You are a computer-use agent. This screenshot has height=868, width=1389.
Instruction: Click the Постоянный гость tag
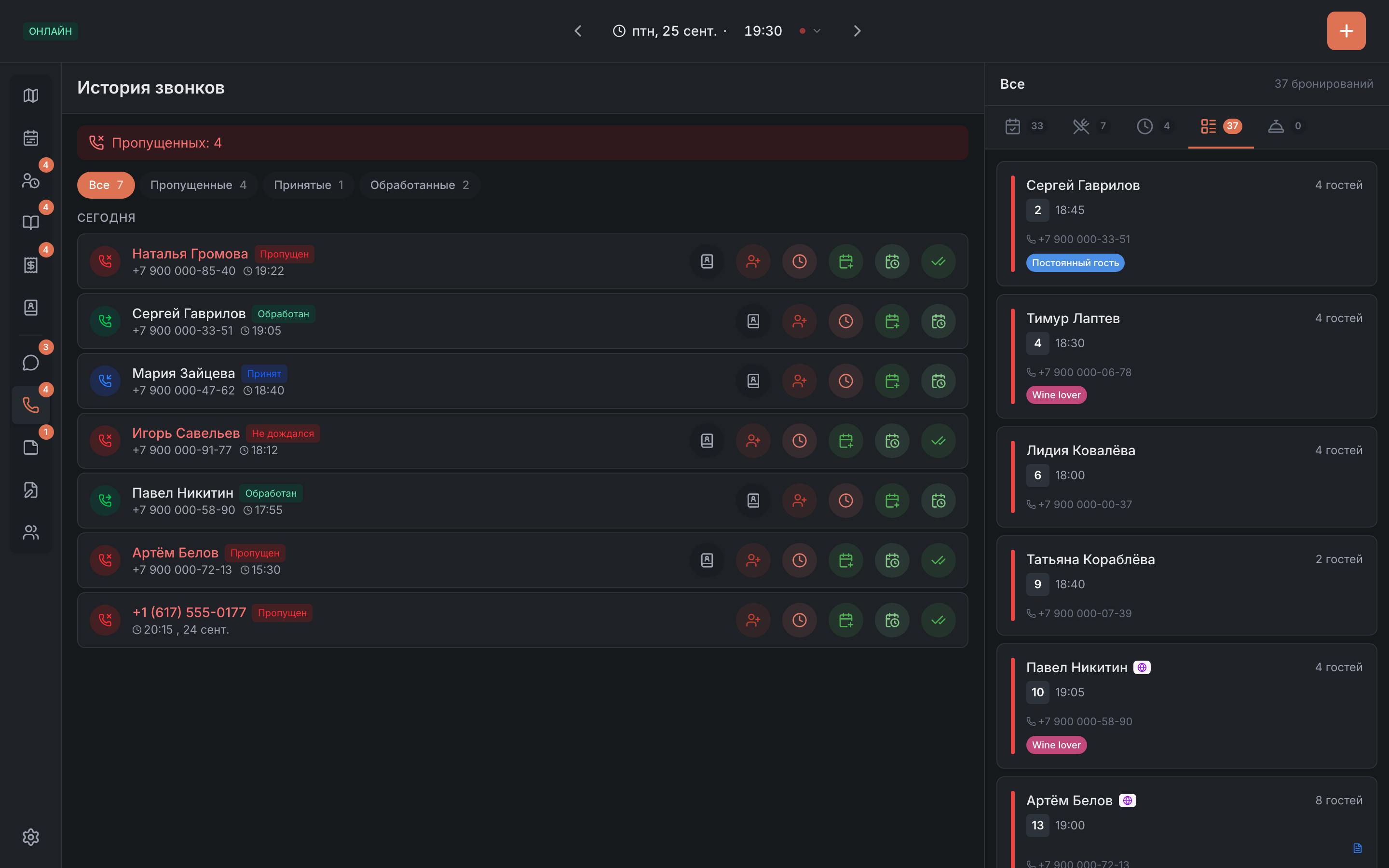1075,263
